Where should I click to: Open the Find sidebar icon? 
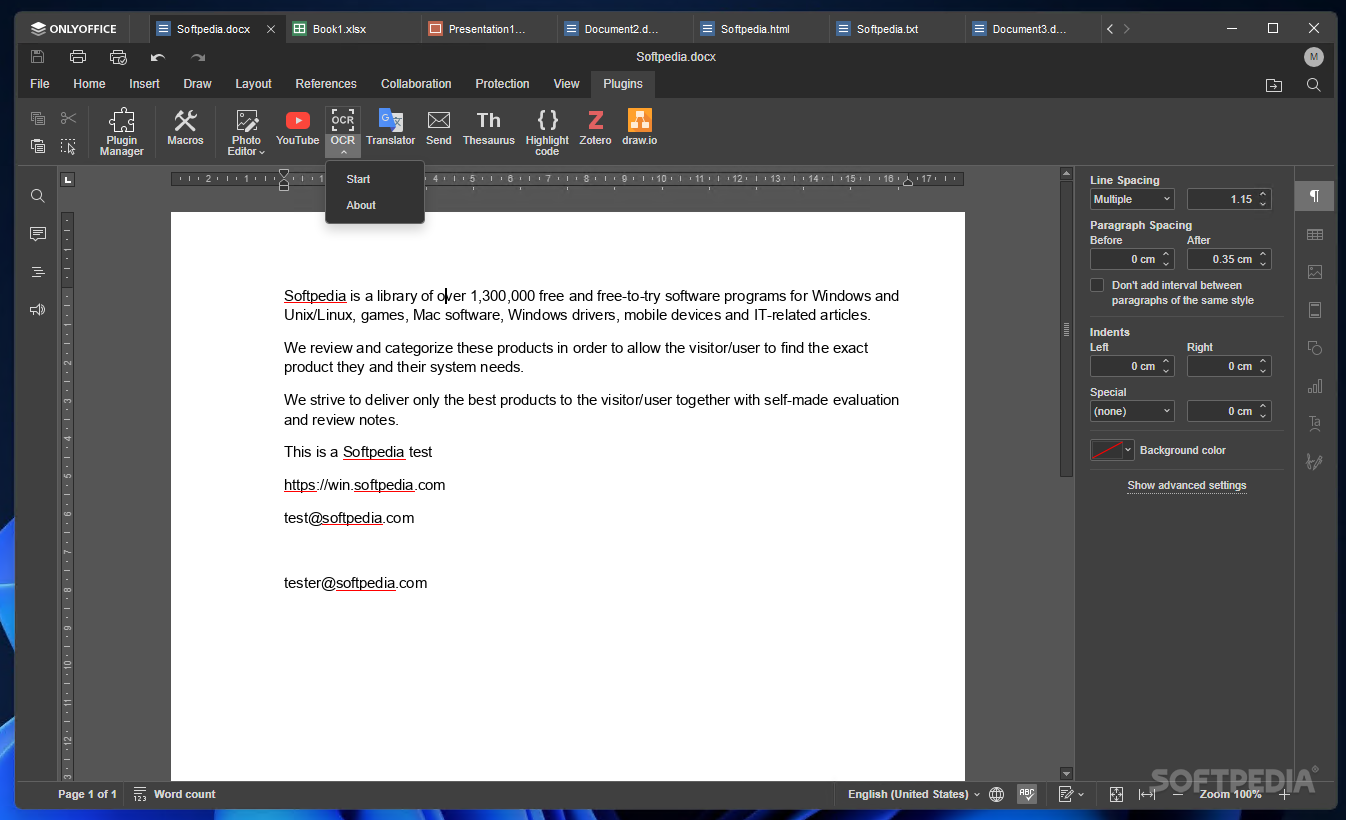tap(38, 196)
